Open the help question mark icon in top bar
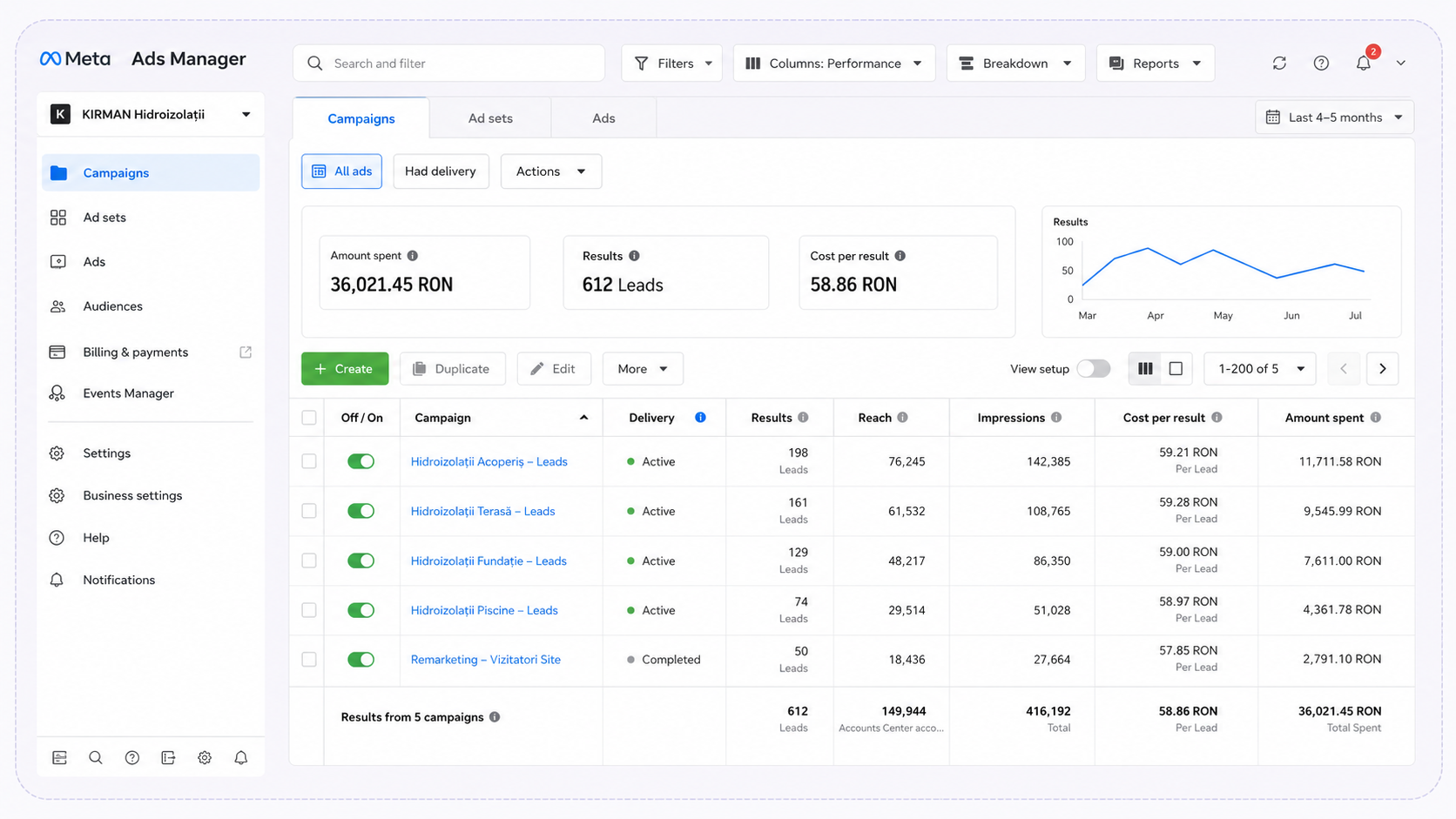This screenshot has width=1456, height=819. [x=1321, y=63]
